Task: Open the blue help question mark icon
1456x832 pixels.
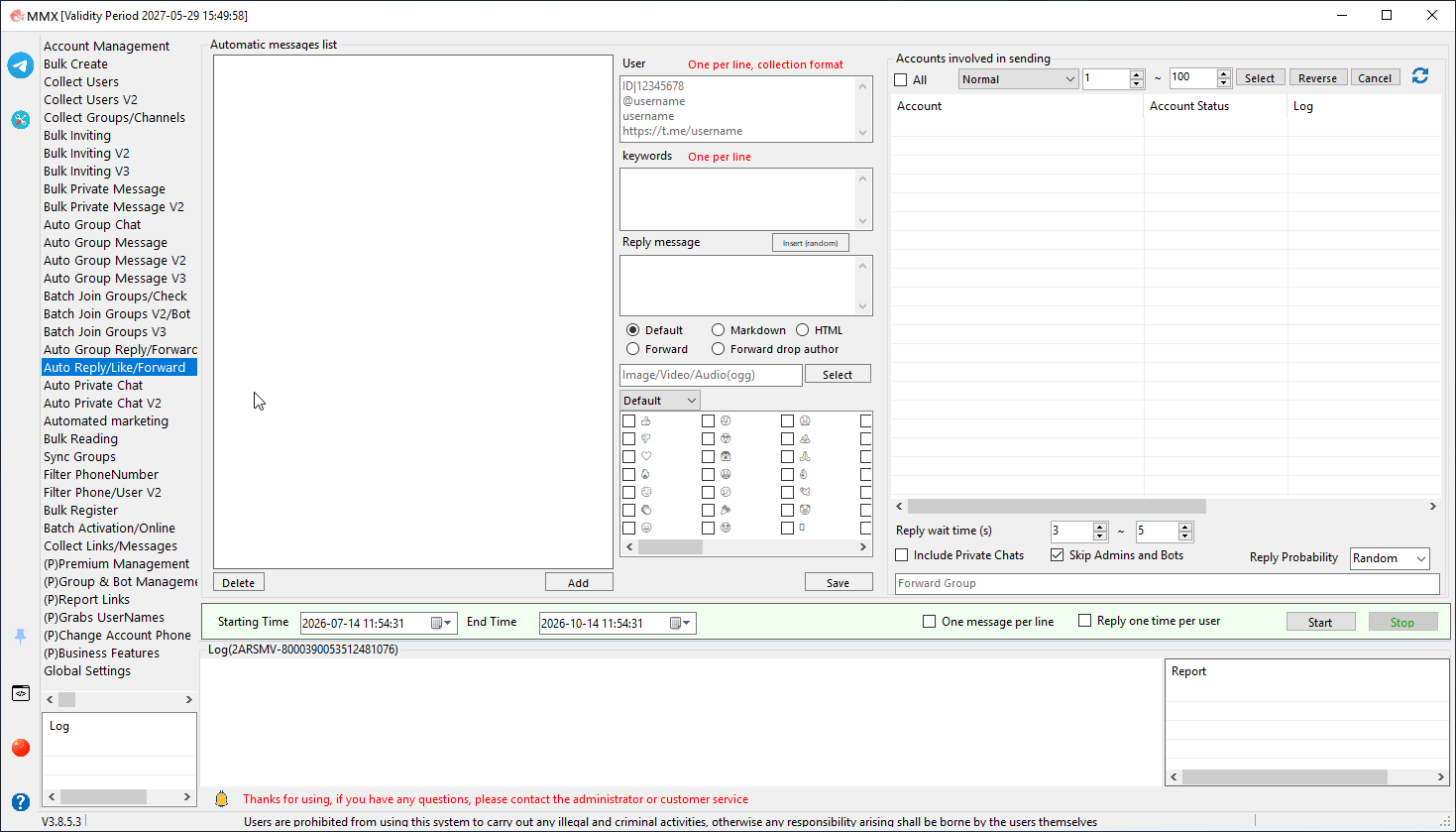Action: [21, 802]
